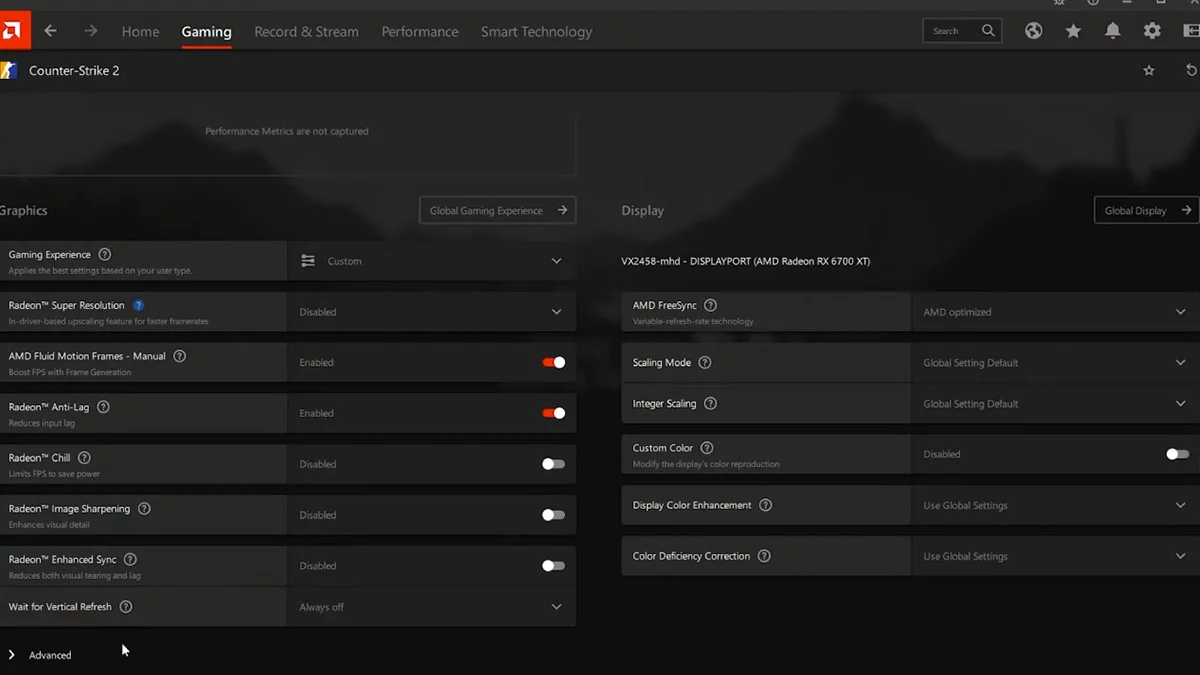Viewport: 1200px width, 675px height.
Task: Open help for Wait for Vertical Refresh
Action: pyautogui.click(x=126, y=607)
